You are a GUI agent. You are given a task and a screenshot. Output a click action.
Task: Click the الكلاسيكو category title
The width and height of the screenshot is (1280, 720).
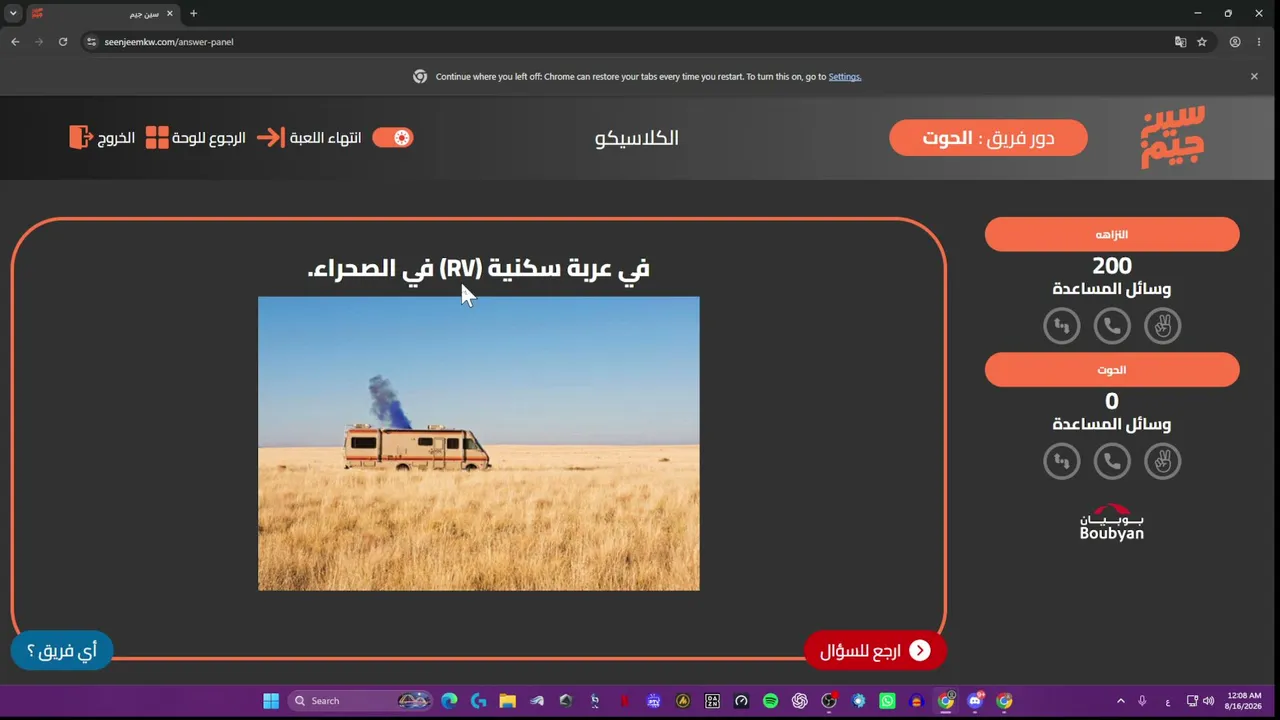tap(637, 138)
